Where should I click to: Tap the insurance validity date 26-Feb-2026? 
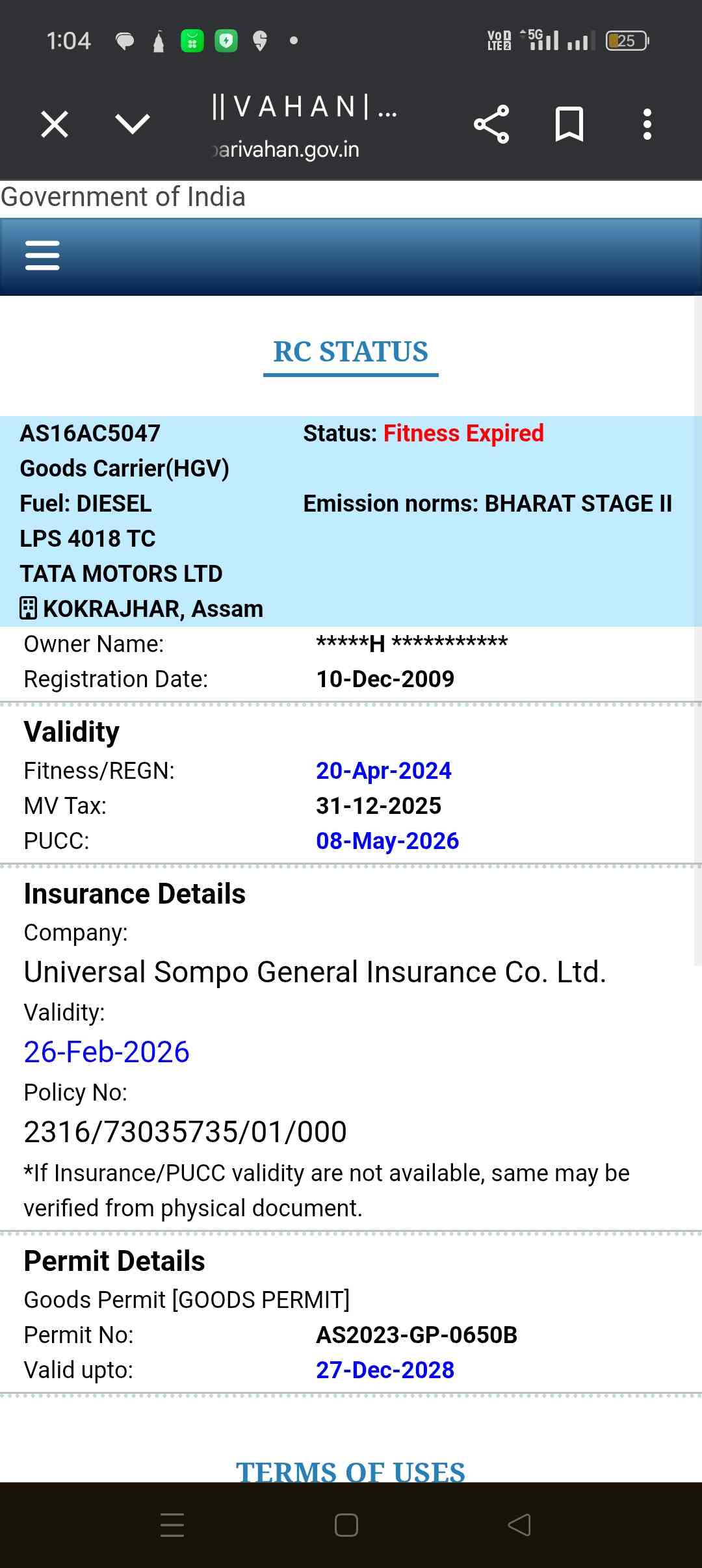[107, 1052]
